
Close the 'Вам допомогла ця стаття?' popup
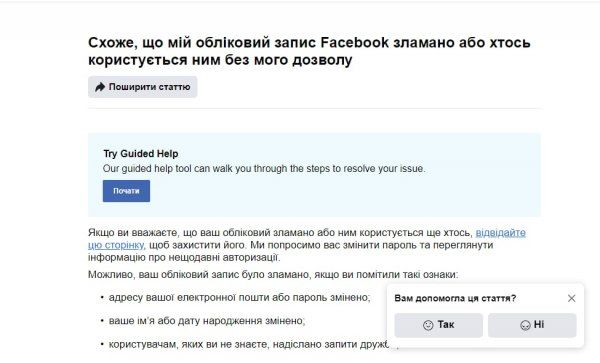(571, 298)
